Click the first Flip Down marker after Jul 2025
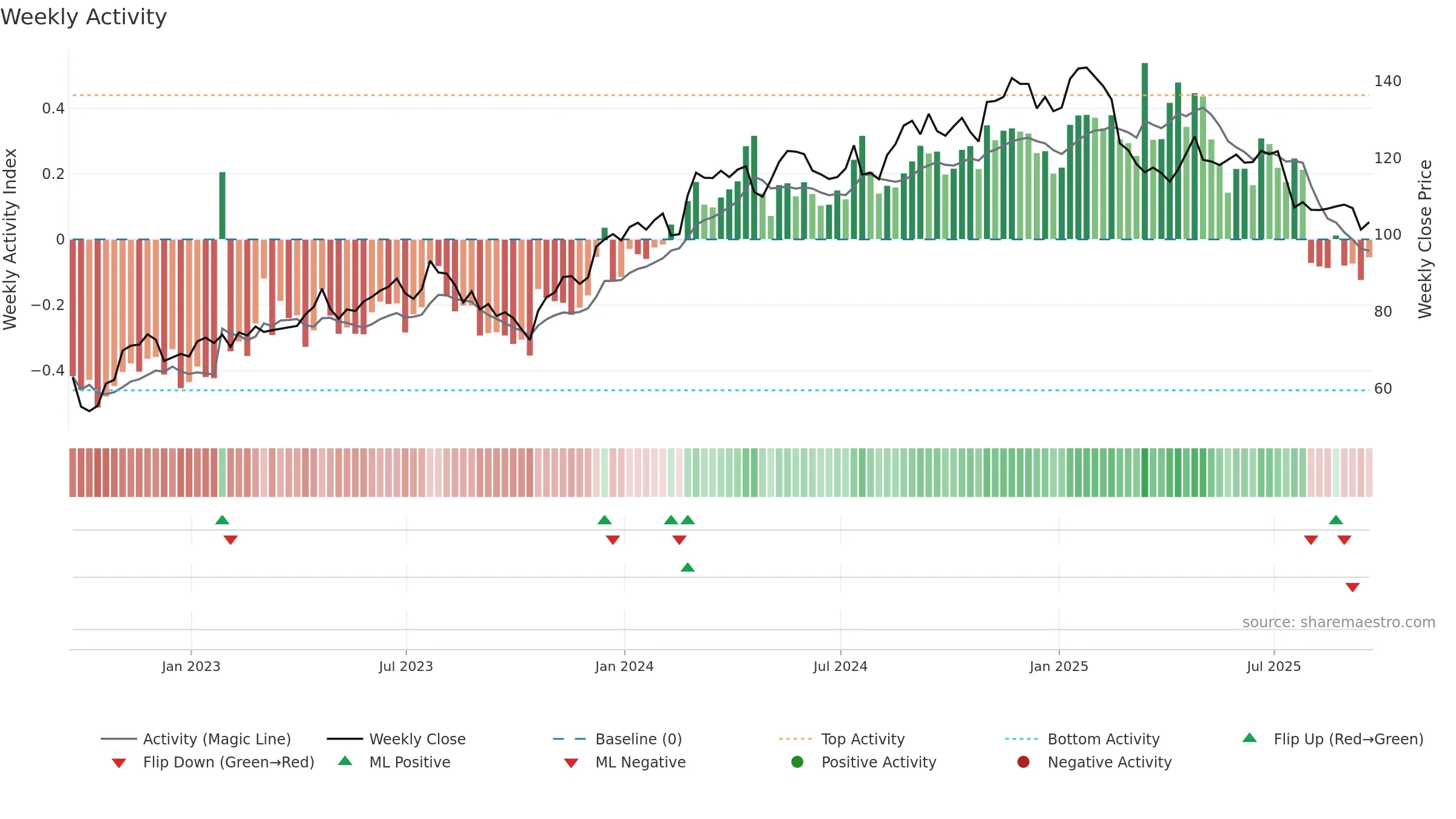 (x=1311, y=540)
